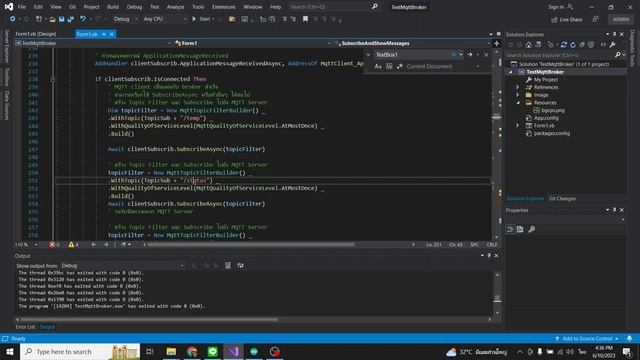
Task: Click Clear All icon in Output panel
Action: click(x=228, y=266)
